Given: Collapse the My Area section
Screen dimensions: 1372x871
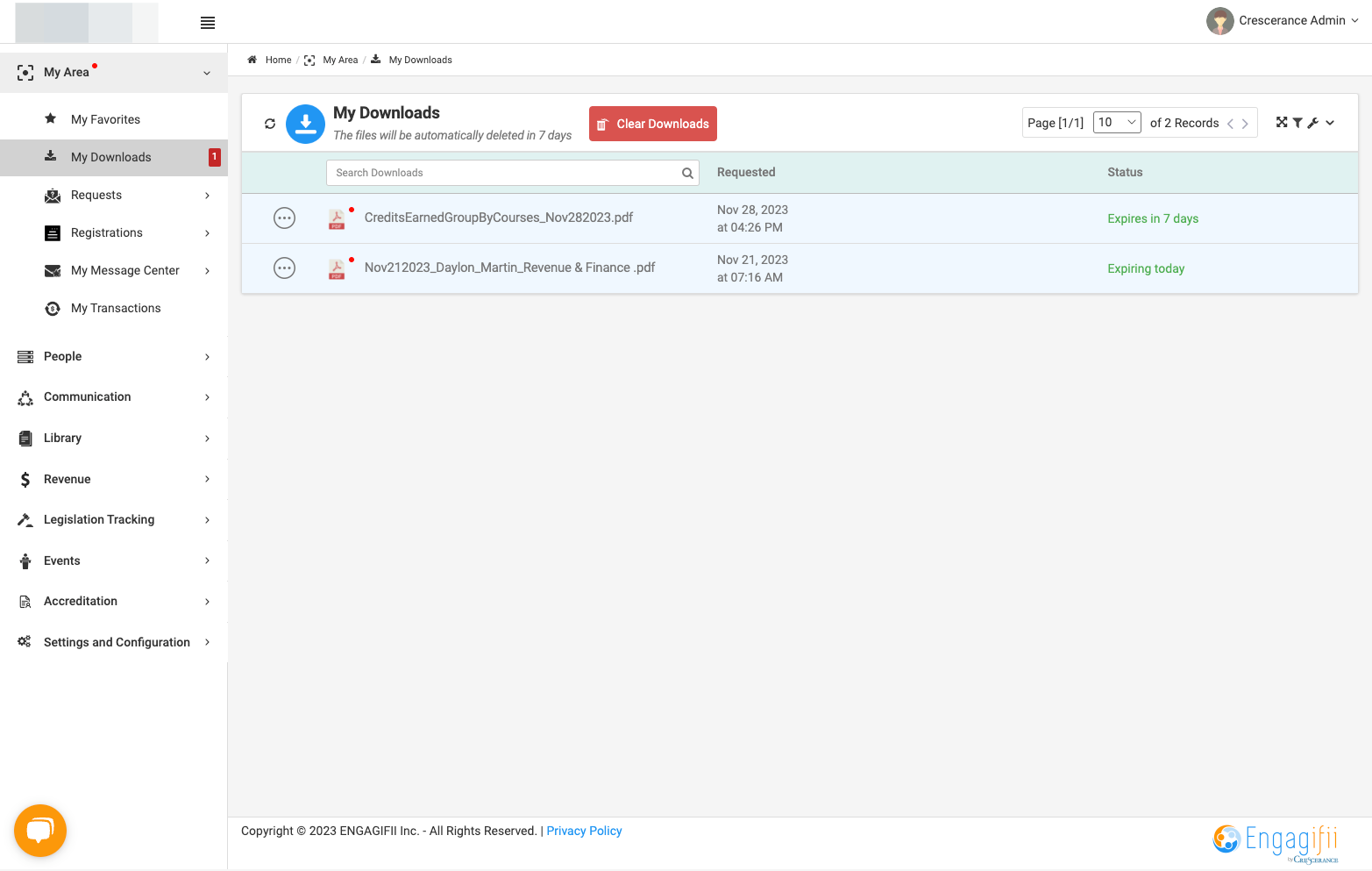Looking at the screenshot, I should pyautogui.click(x=114, y=72).
